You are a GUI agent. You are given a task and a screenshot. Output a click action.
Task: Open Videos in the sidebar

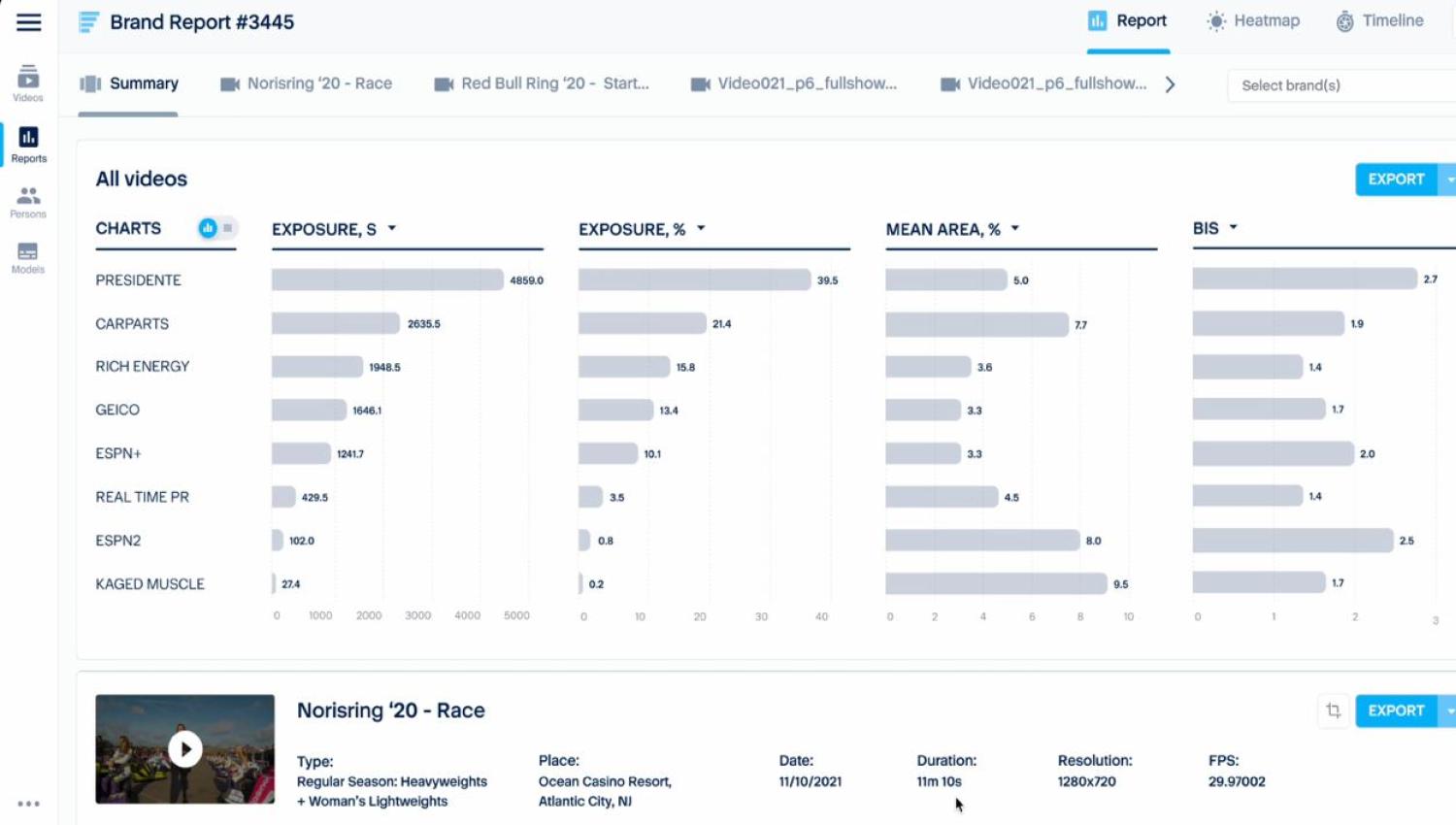point(28,83)
